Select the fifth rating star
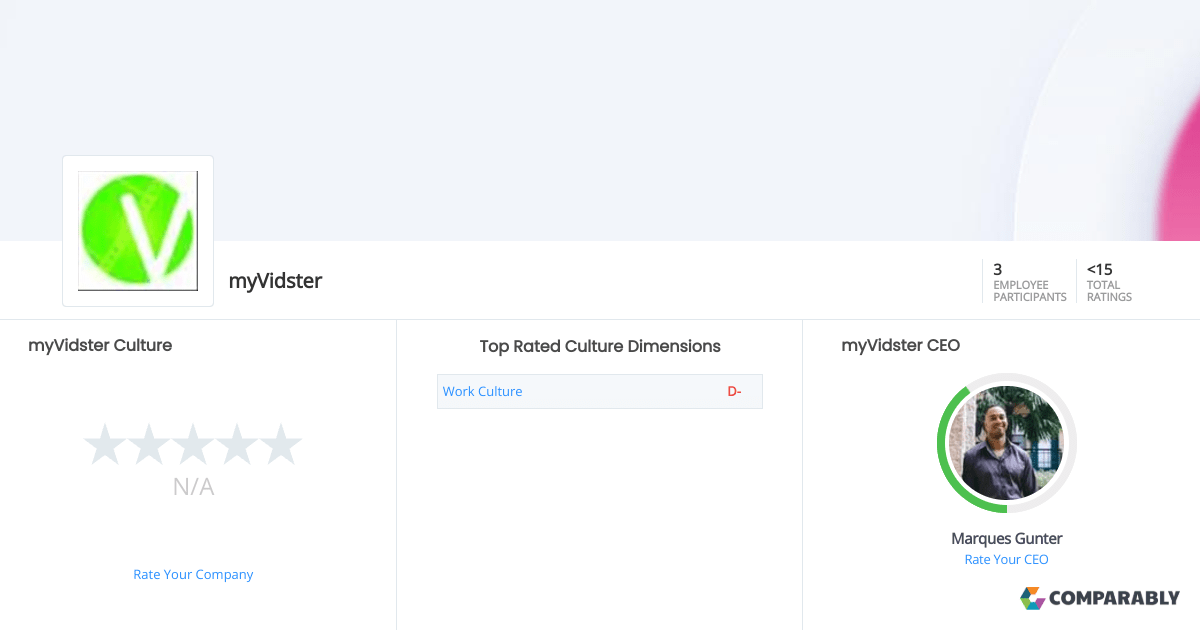 [x=281, y=445]
